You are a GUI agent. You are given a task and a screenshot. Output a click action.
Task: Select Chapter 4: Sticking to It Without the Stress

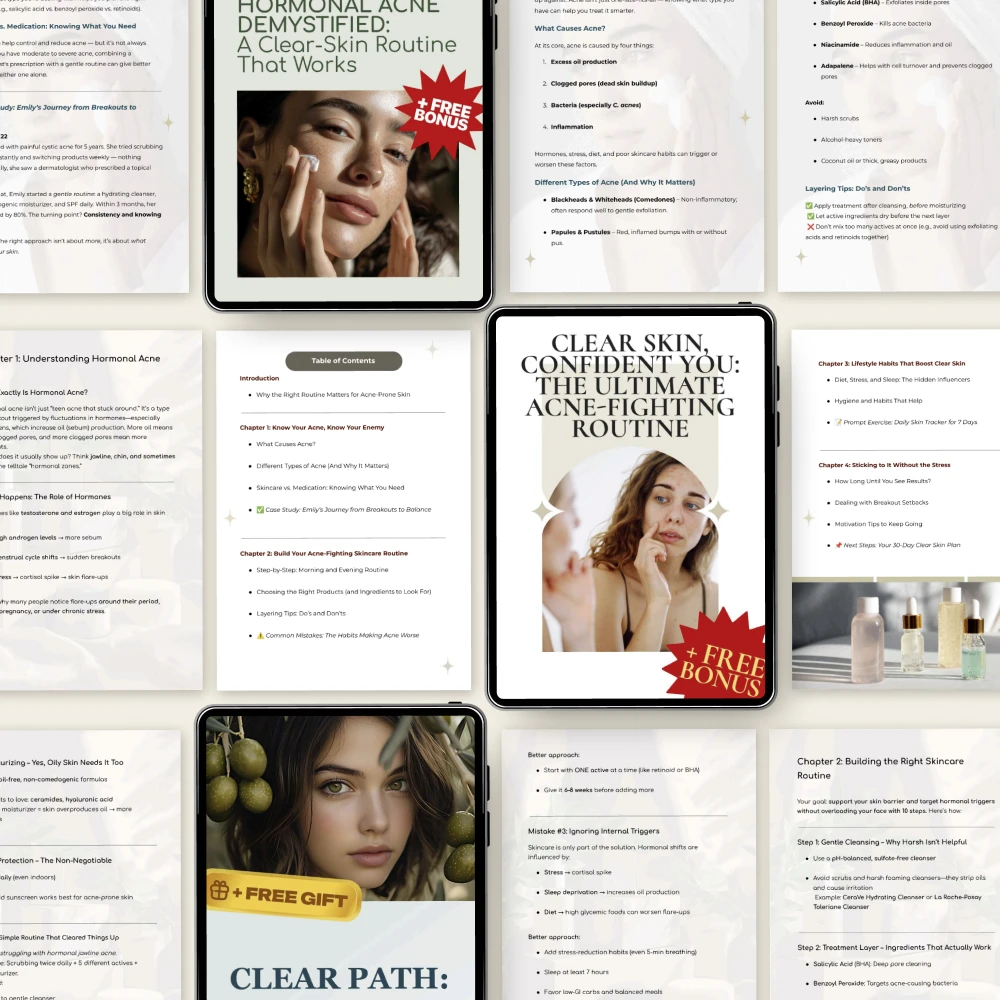click(x=884, y=465)
